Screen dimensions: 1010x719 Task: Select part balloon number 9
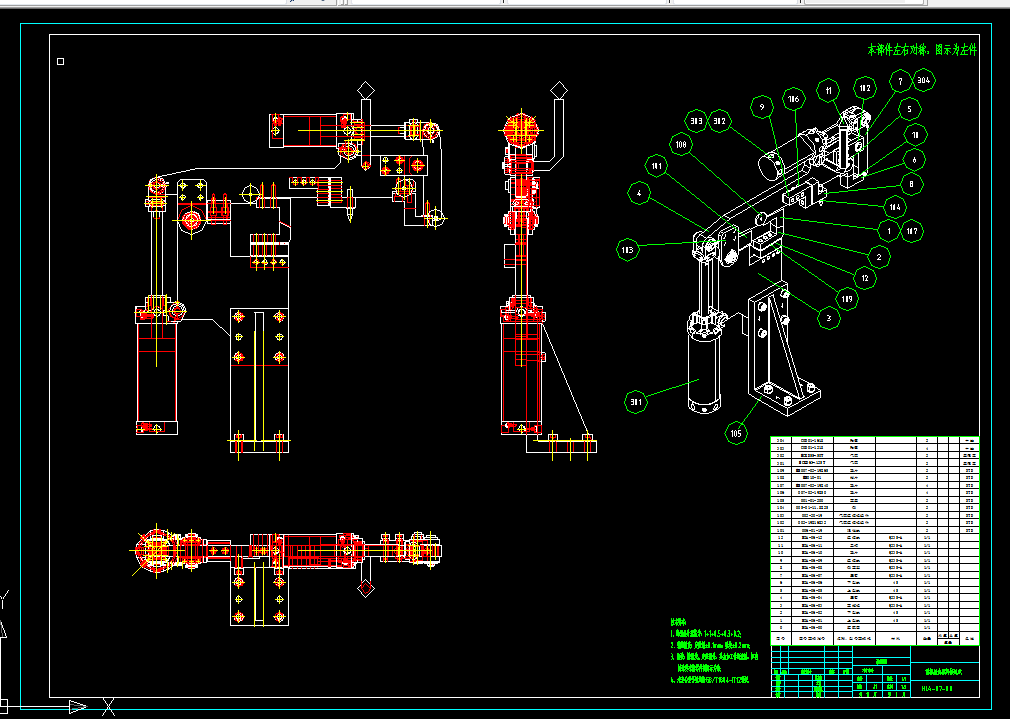click(x=762, y=107)
